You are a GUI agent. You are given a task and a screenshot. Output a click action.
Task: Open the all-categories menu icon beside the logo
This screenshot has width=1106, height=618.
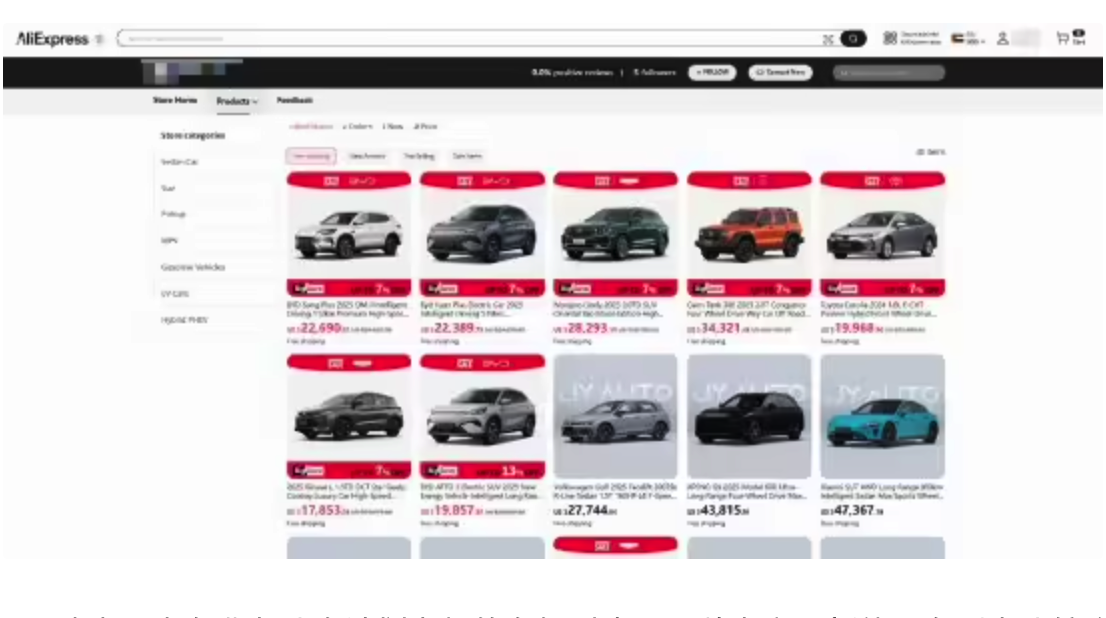[99, 40]
